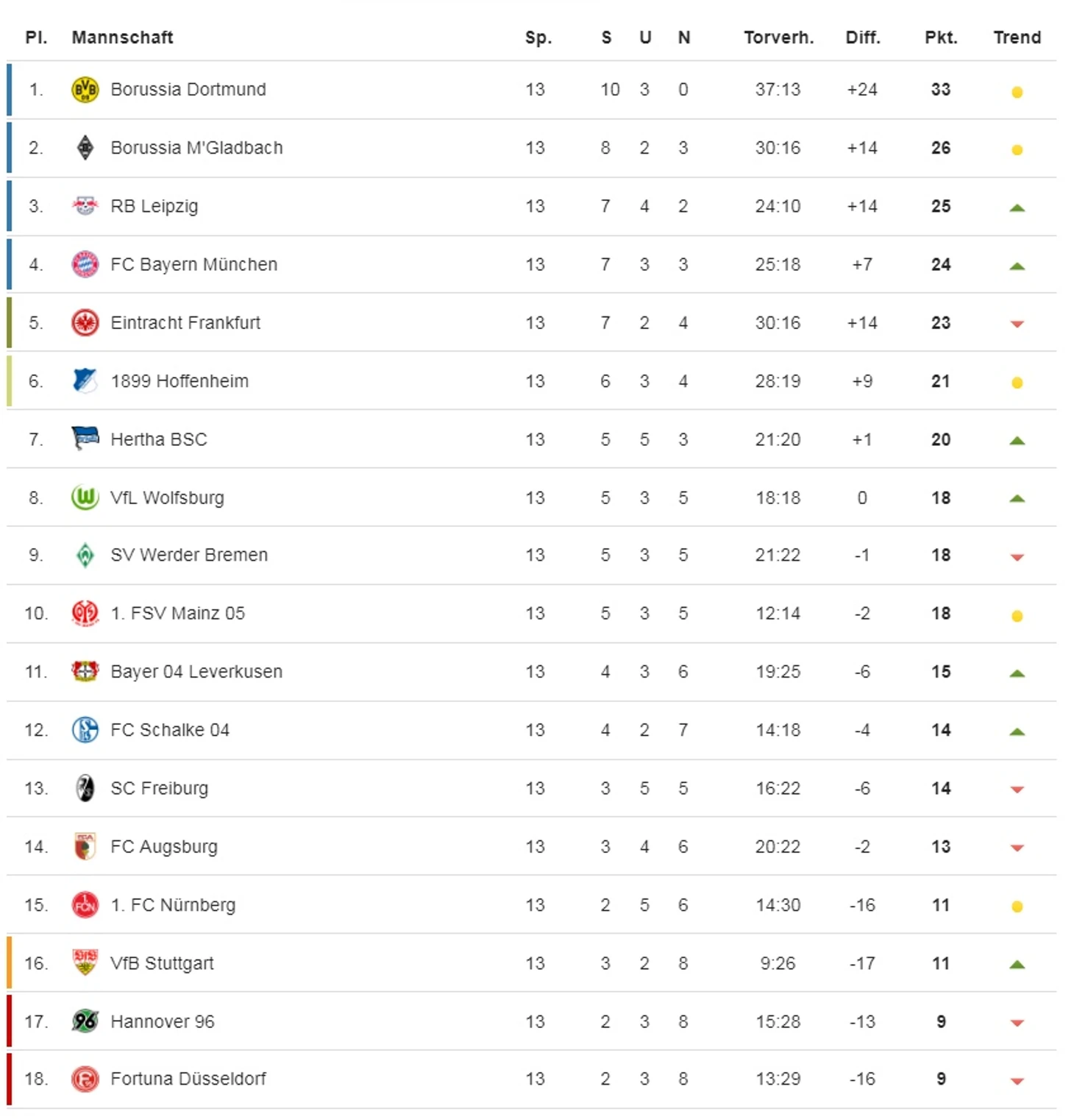This screenshot has width=1074, height=1120.
Task: Click the Borussia Dortmund club logo
Action: coord(85,90)
